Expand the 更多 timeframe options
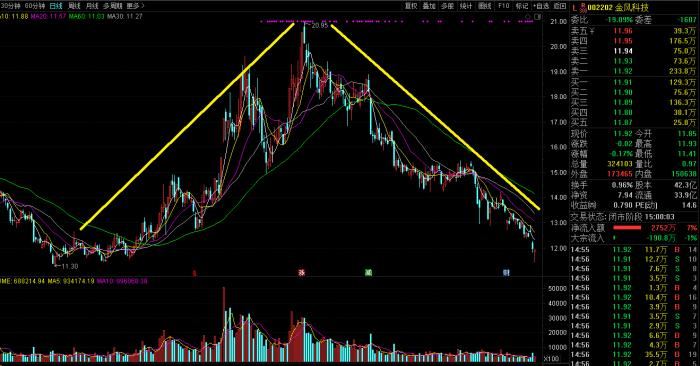Viewport: 700px width, 366px height. pyautogui.click(x=135, y=6)
